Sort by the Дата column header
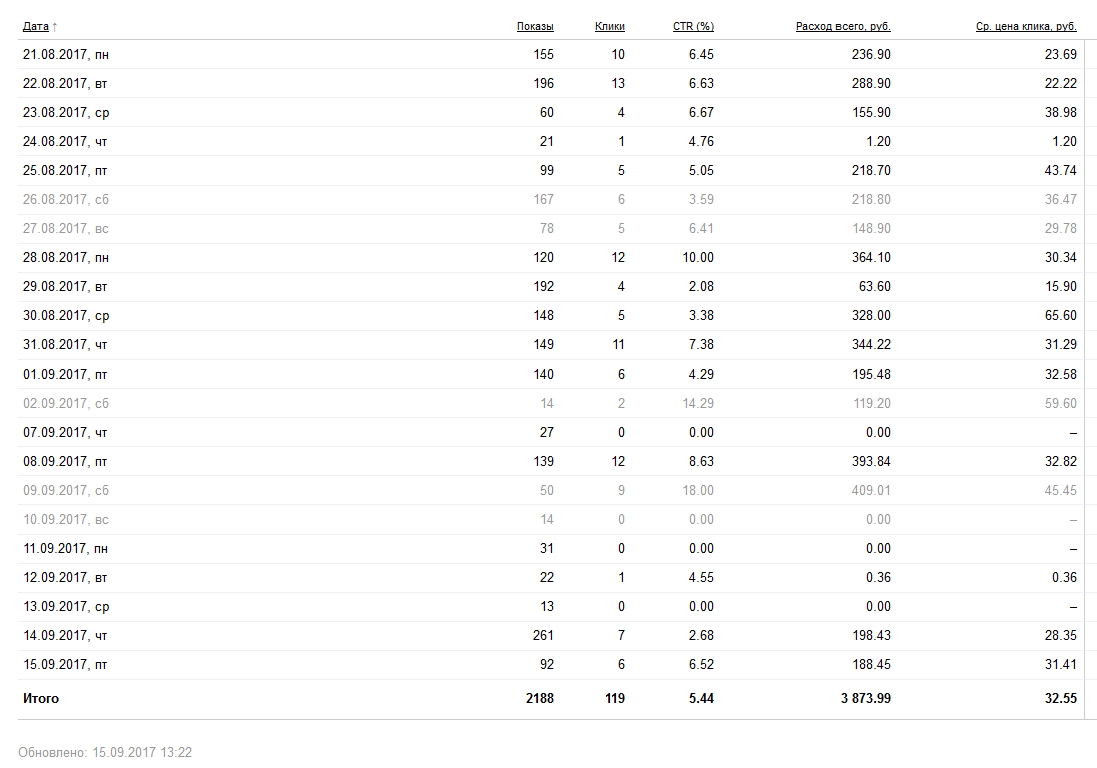This screenshot has height=768, width=1097. tap(36, 27)
